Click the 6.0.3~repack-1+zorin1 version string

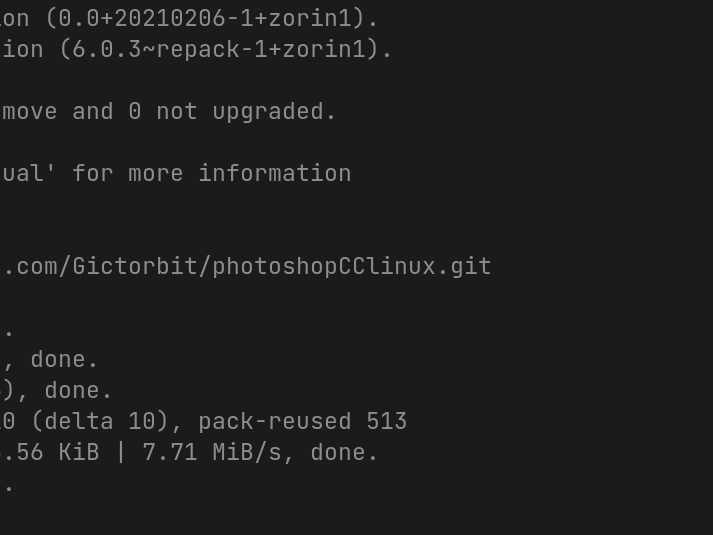tap(220, 49)
